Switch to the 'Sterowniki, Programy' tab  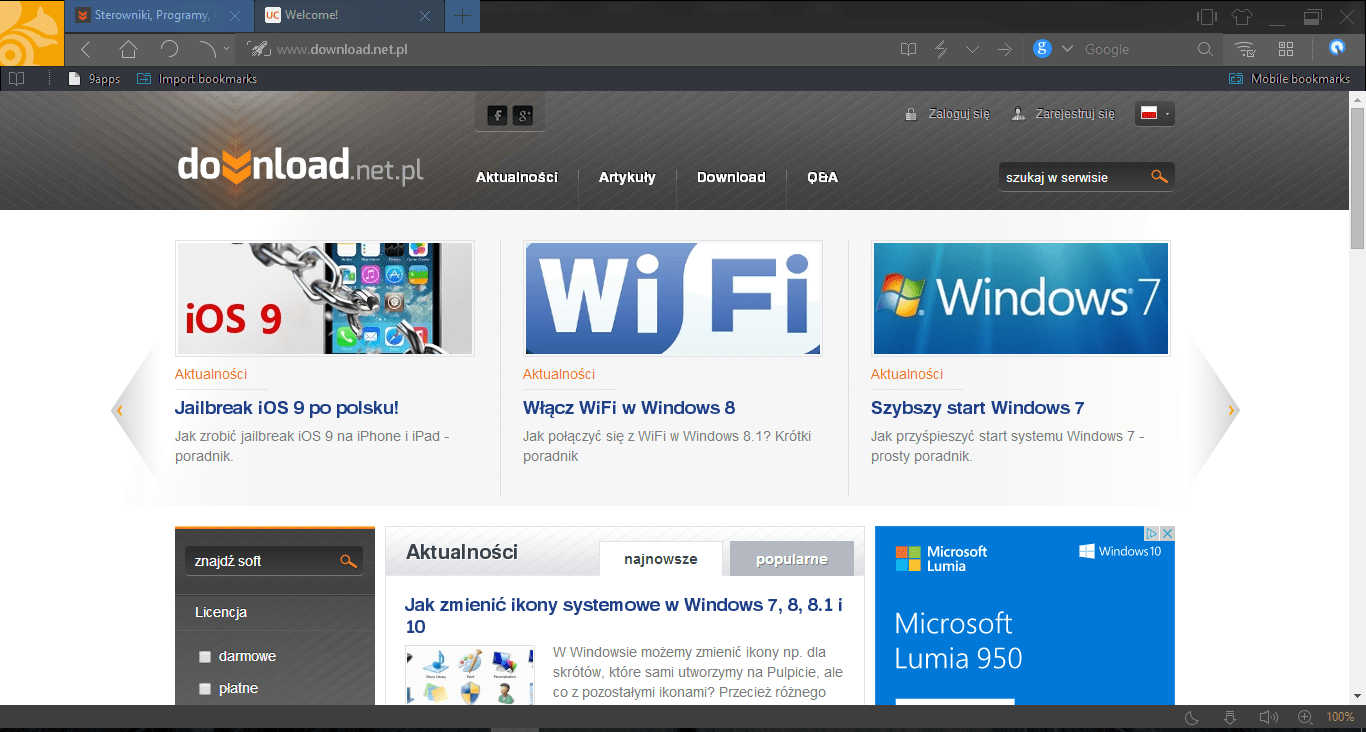tap(150, 15)
